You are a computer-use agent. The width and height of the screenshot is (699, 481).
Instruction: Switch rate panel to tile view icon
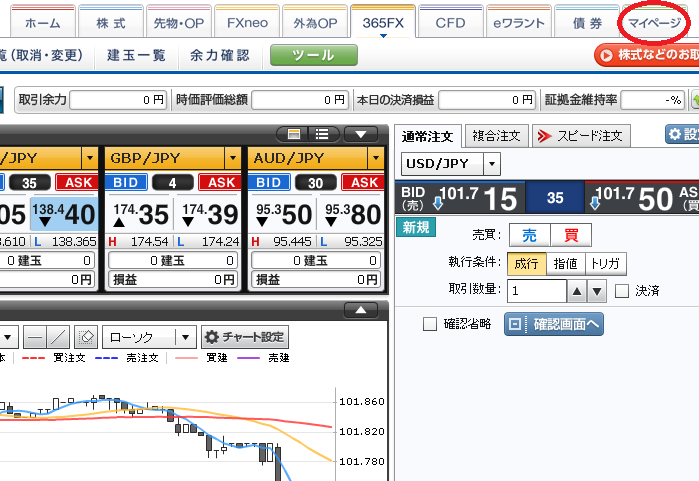[x=293, y=134]
